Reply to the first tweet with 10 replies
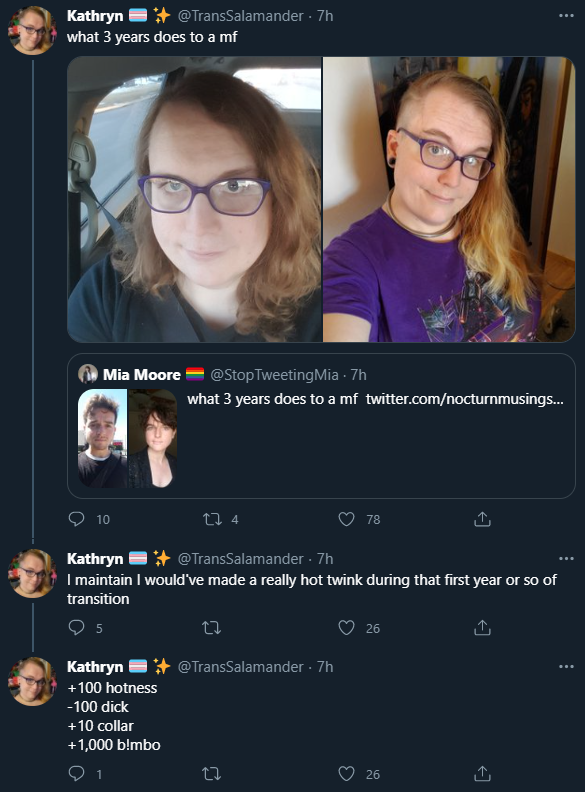The width and height of the screenshot is (585, 792). click(x=76, y=519)
